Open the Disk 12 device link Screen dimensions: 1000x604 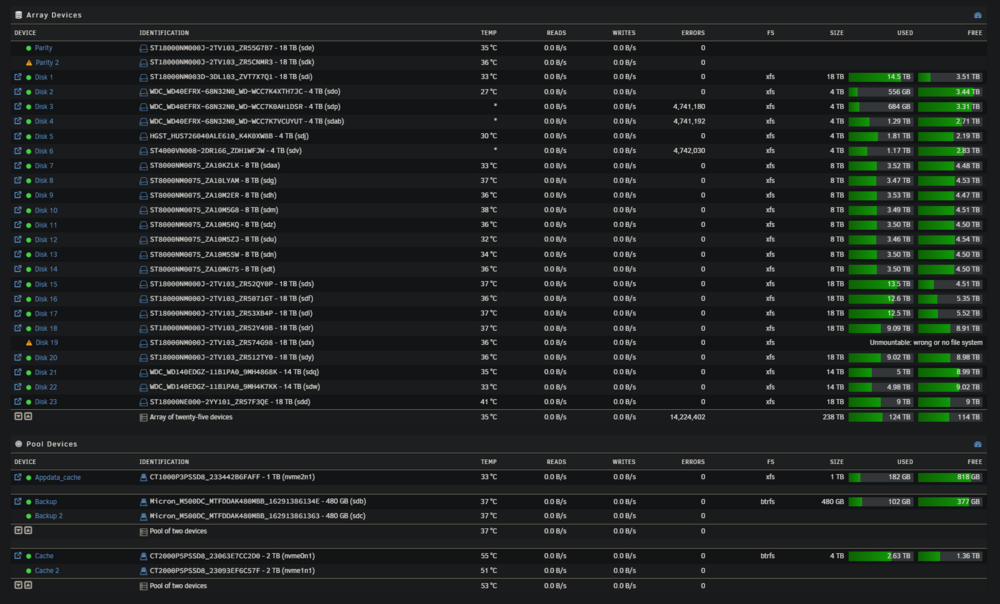[x=46, y=240]
